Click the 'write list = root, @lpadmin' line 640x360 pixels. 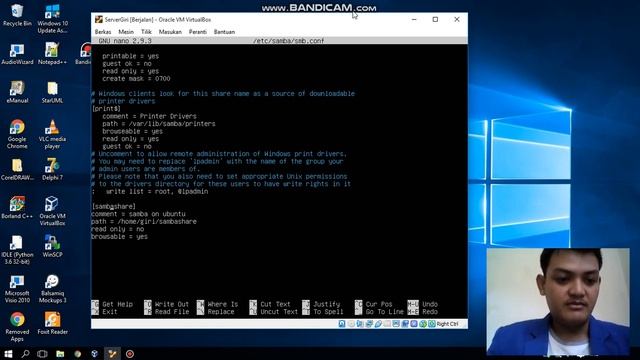tap(157, 191)
